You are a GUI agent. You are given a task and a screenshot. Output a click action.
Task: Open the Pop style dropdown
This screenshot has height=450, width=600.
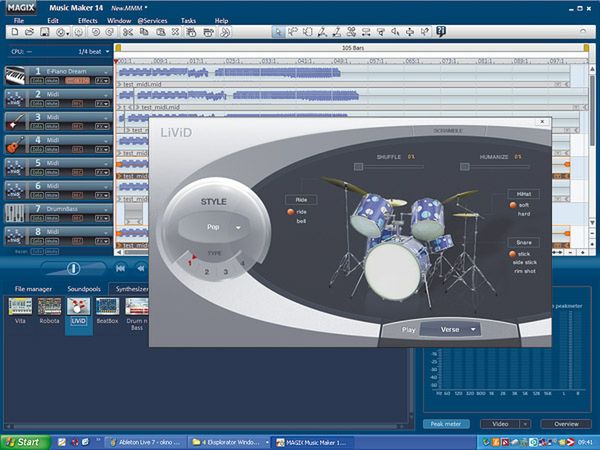239,228
